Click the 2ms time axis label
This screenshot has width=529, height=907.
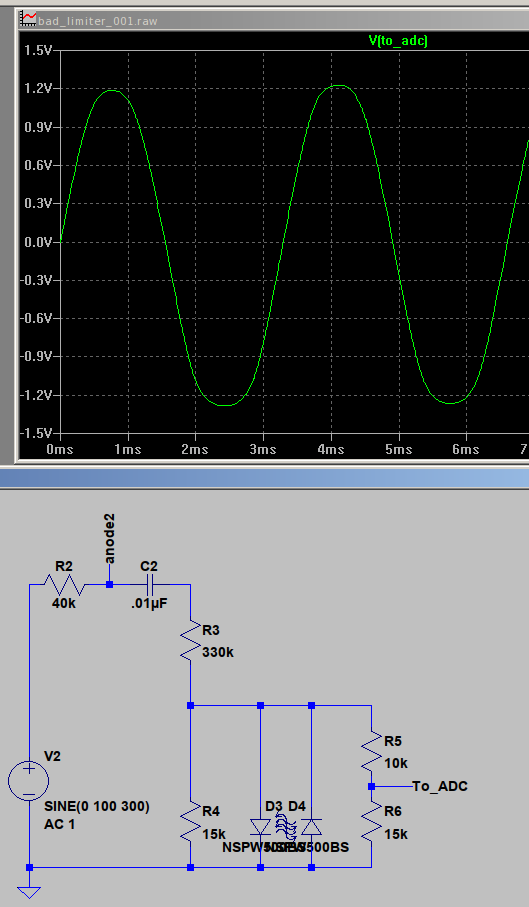pyautogui.click(x=195, y=449)
